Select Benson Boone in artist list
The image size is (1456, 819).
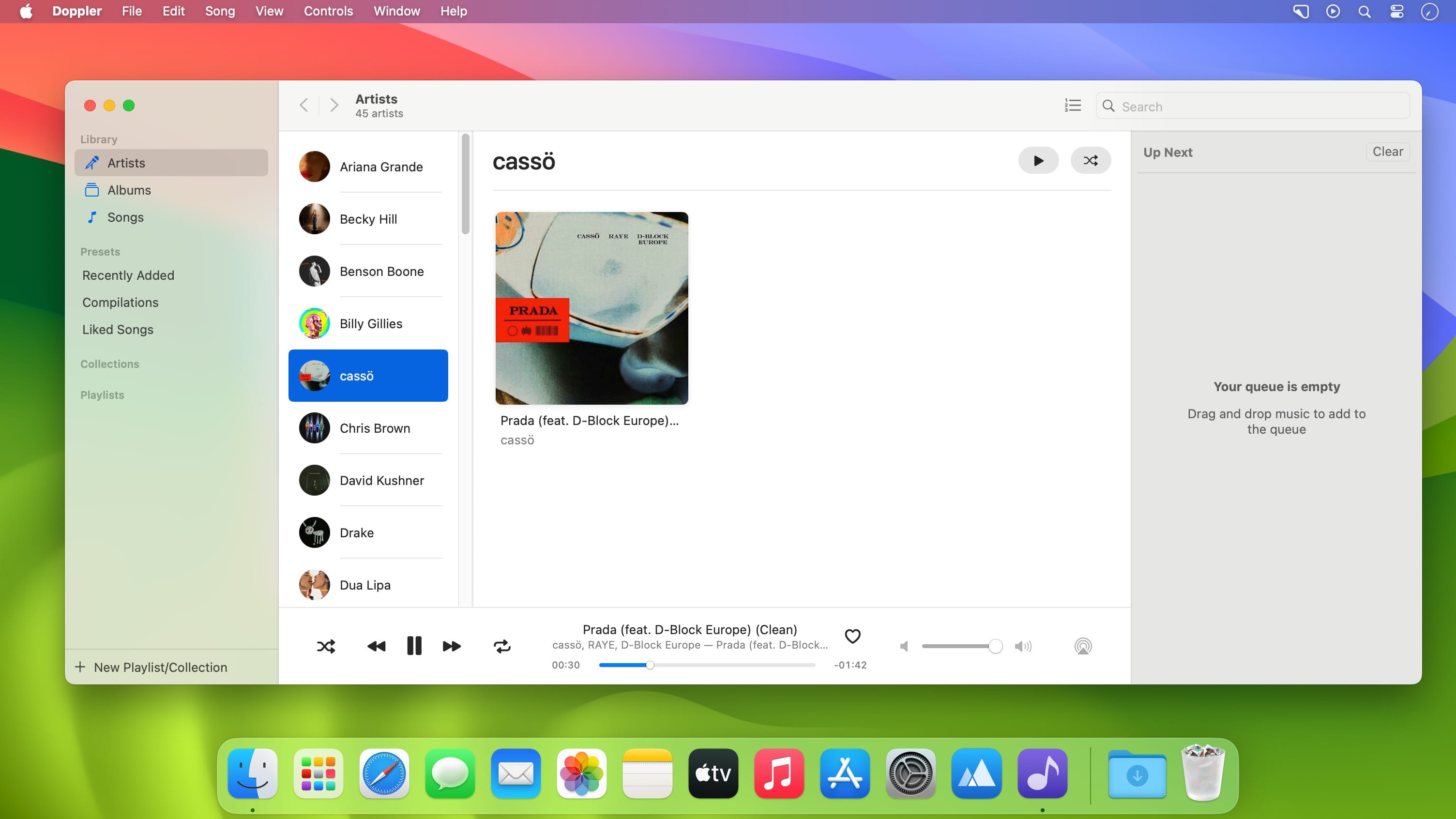368,271
